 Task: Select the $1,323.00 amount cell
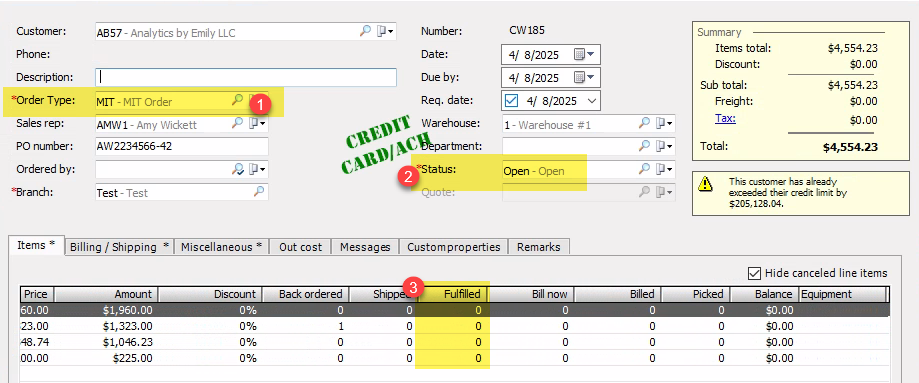(107, 326)
